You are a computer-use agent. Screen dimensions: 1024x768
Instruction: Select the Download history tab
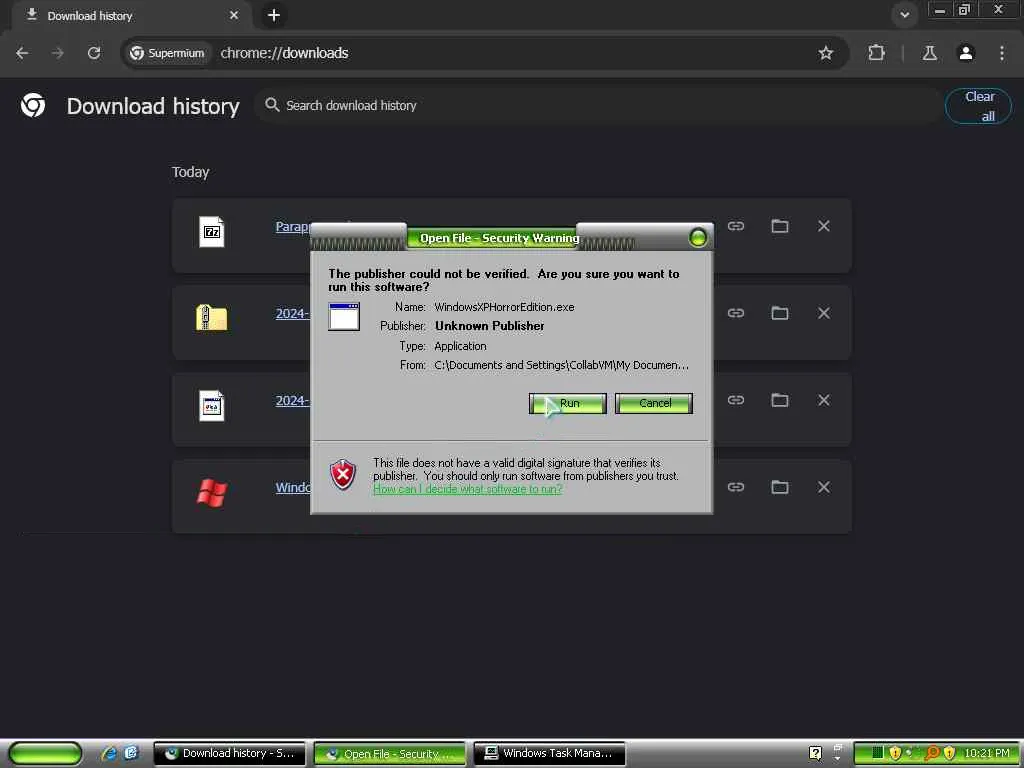coord(131,15)
